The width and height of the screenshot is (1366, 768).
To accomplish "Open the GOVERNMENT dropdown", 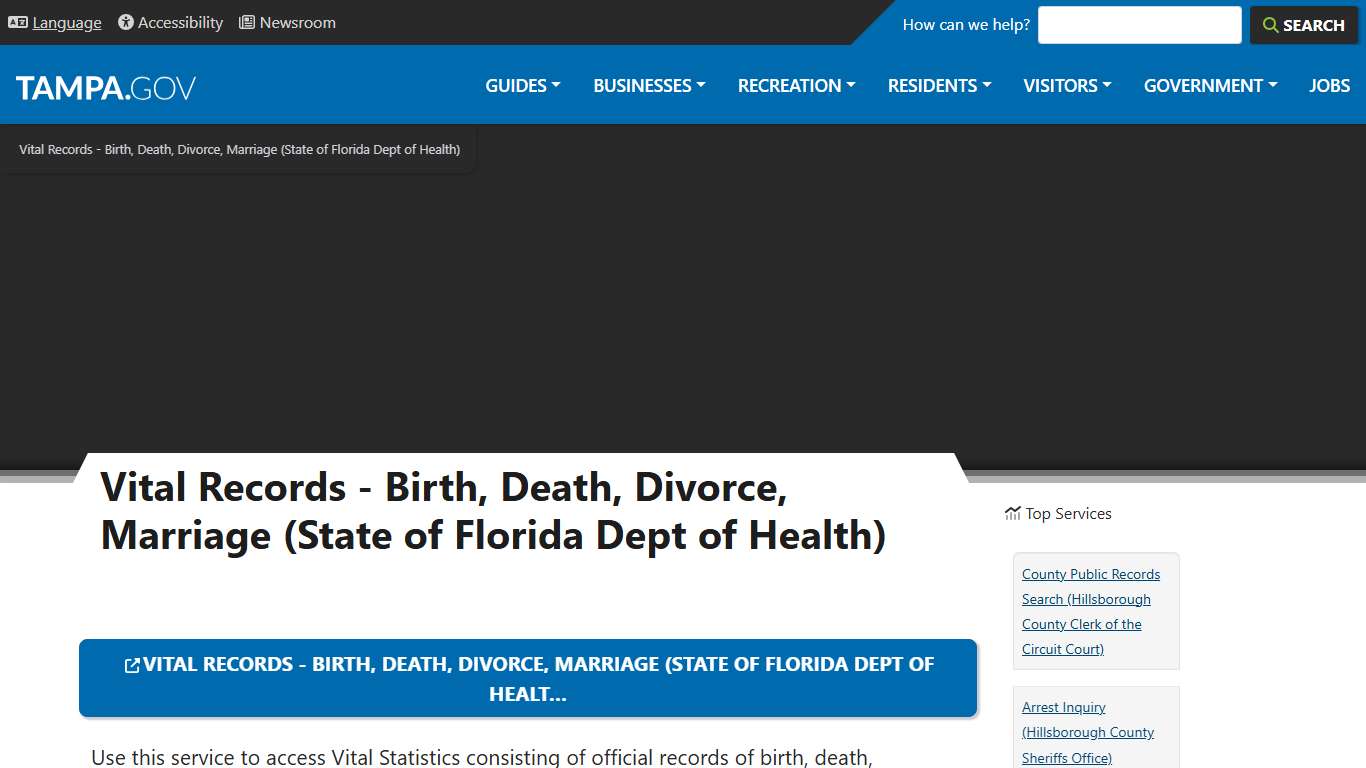I will [1209, 86].
